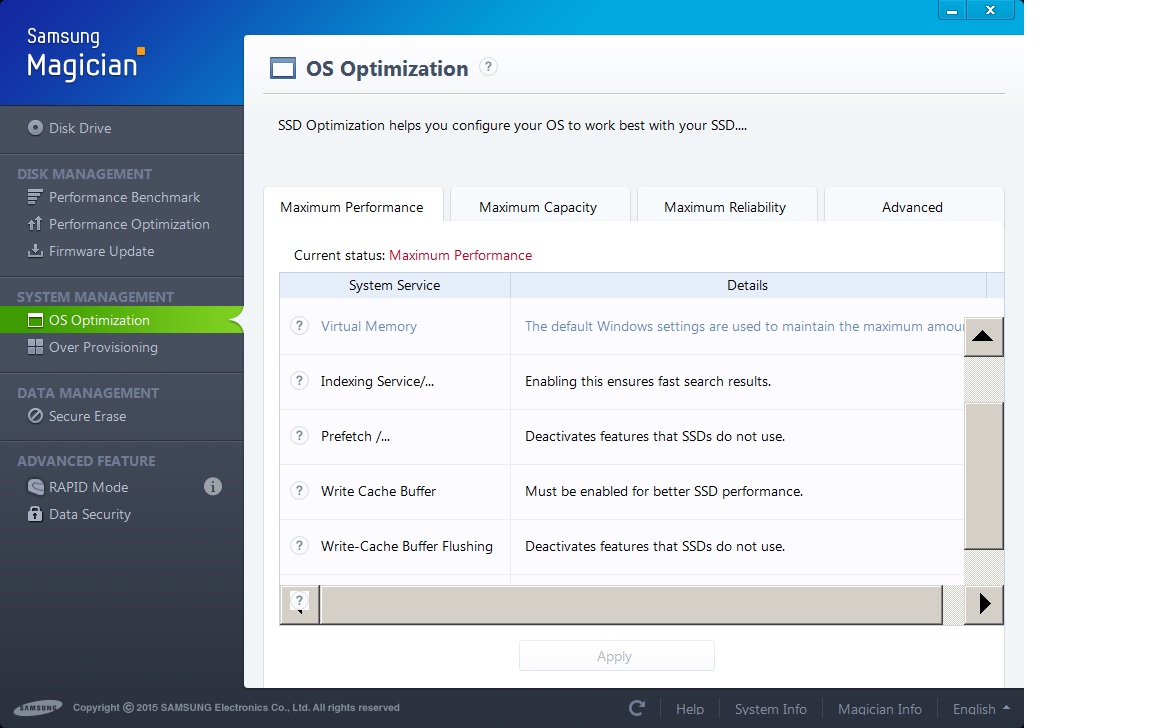The image size is (1152, 728).
Task: Open the Advanced tab
Action: click(912, 207)
